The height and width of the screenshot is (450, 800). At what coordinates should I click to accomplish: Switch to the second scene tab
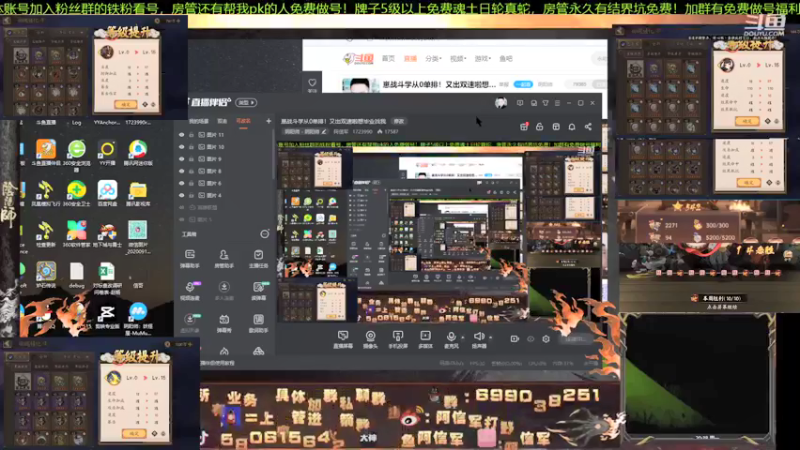click(222, 121)
